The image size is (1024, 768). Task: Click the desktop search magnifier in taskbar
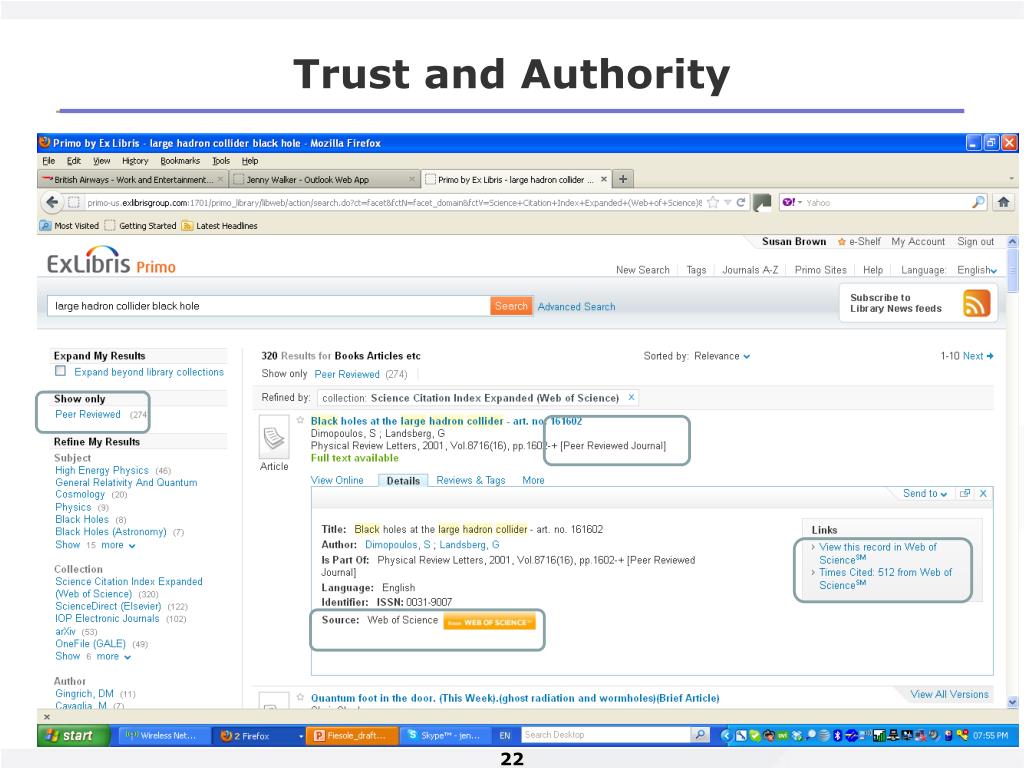coord(699,735)
